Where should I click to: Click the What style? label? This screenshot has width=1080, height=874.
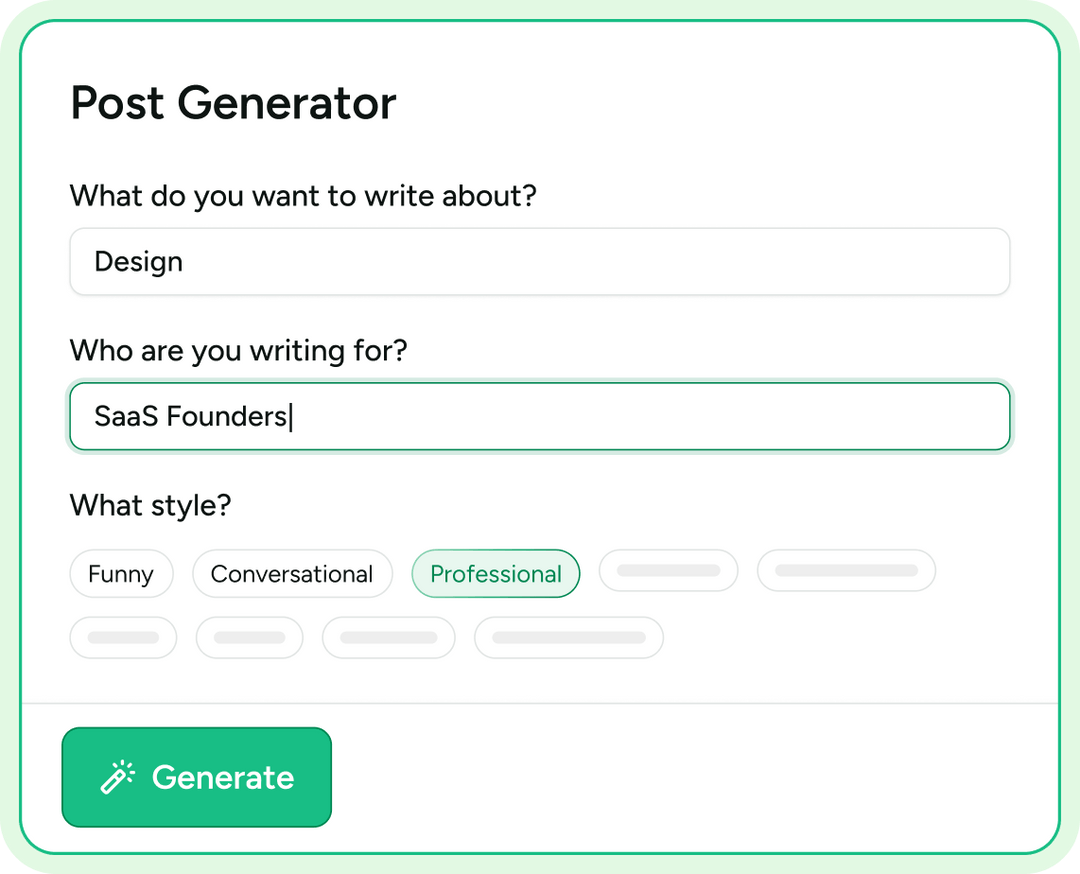[x=149, y=506]
